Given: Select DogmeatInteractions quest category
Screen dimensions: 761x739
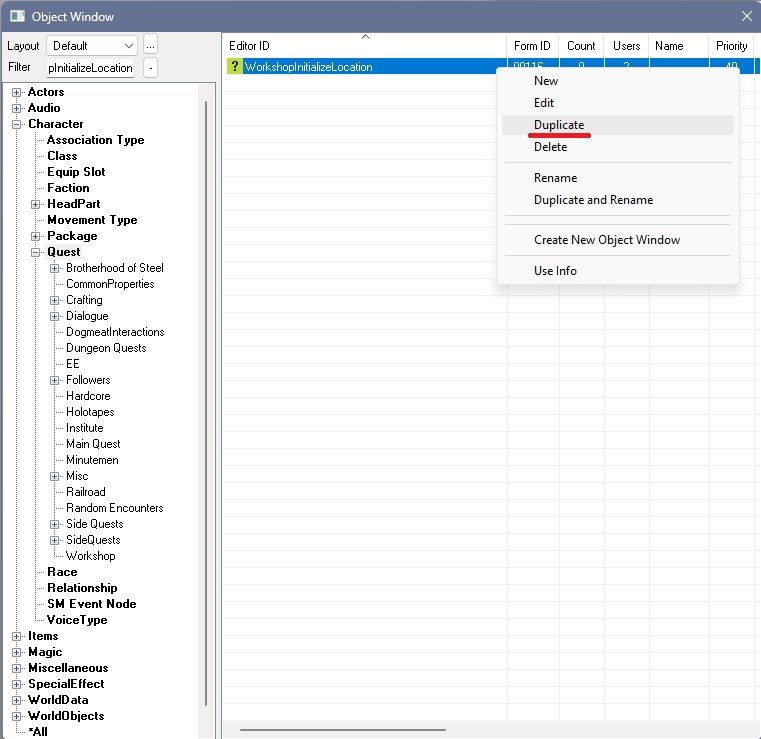Looking at the screenshot, I should click(115, 332).
